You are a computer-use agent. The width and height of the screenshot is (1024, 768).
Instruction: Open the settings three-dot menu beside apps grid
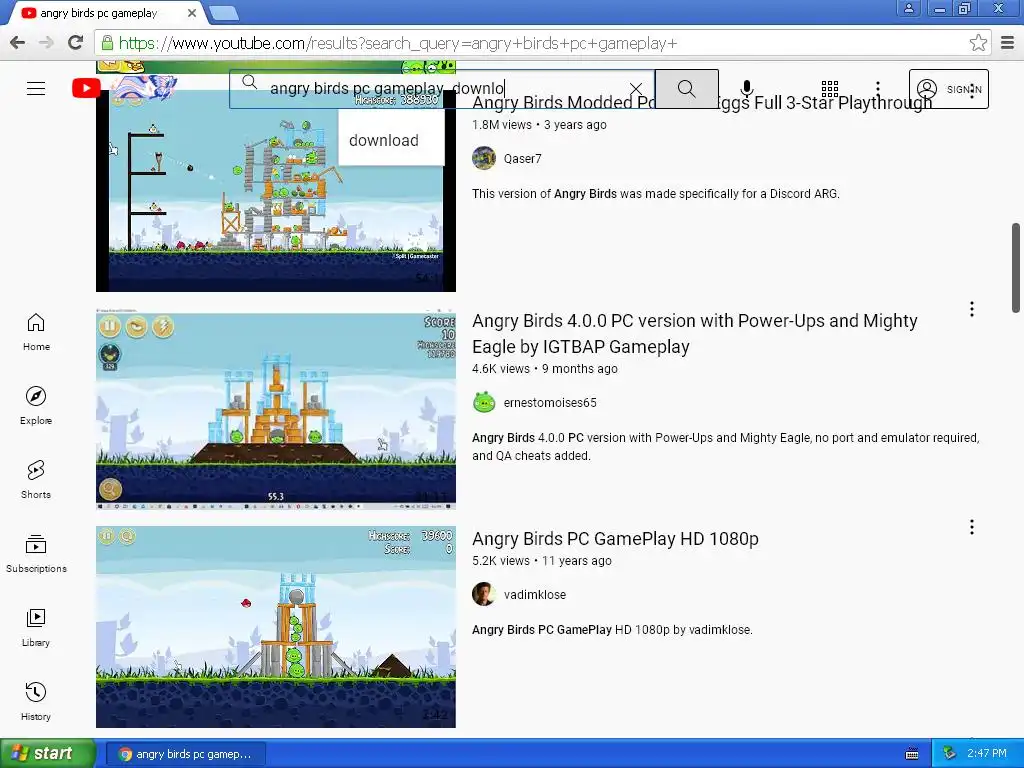coord(878,88)
